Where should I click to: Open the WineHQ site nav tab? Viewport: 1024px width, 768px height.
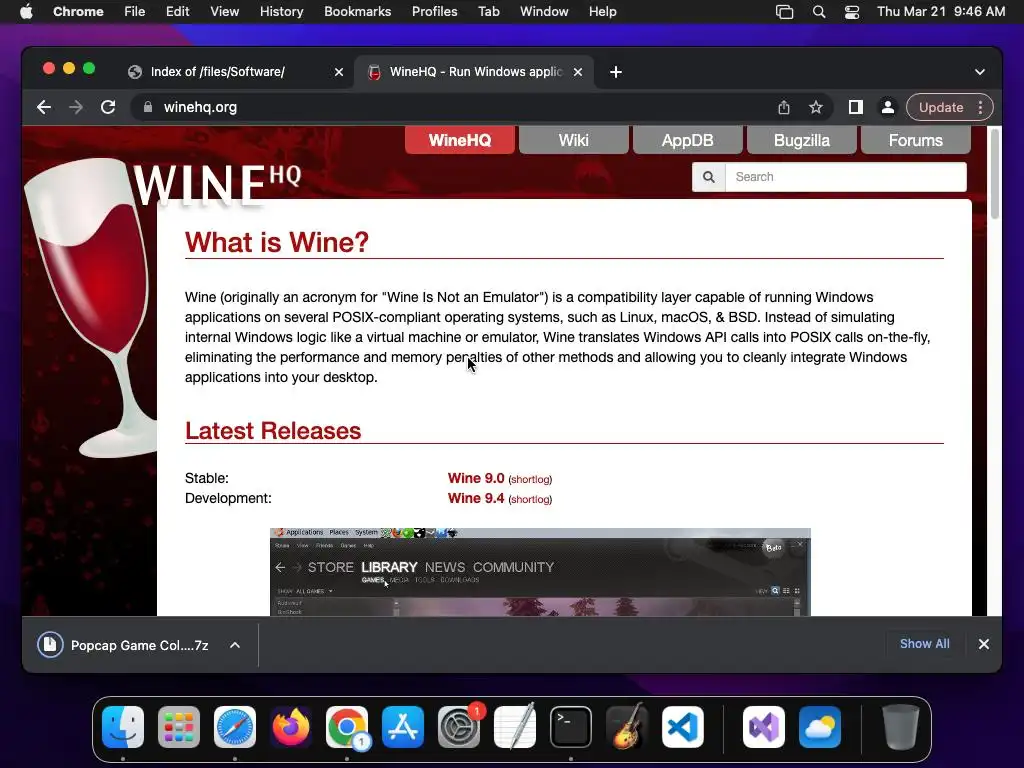(460, 140)
